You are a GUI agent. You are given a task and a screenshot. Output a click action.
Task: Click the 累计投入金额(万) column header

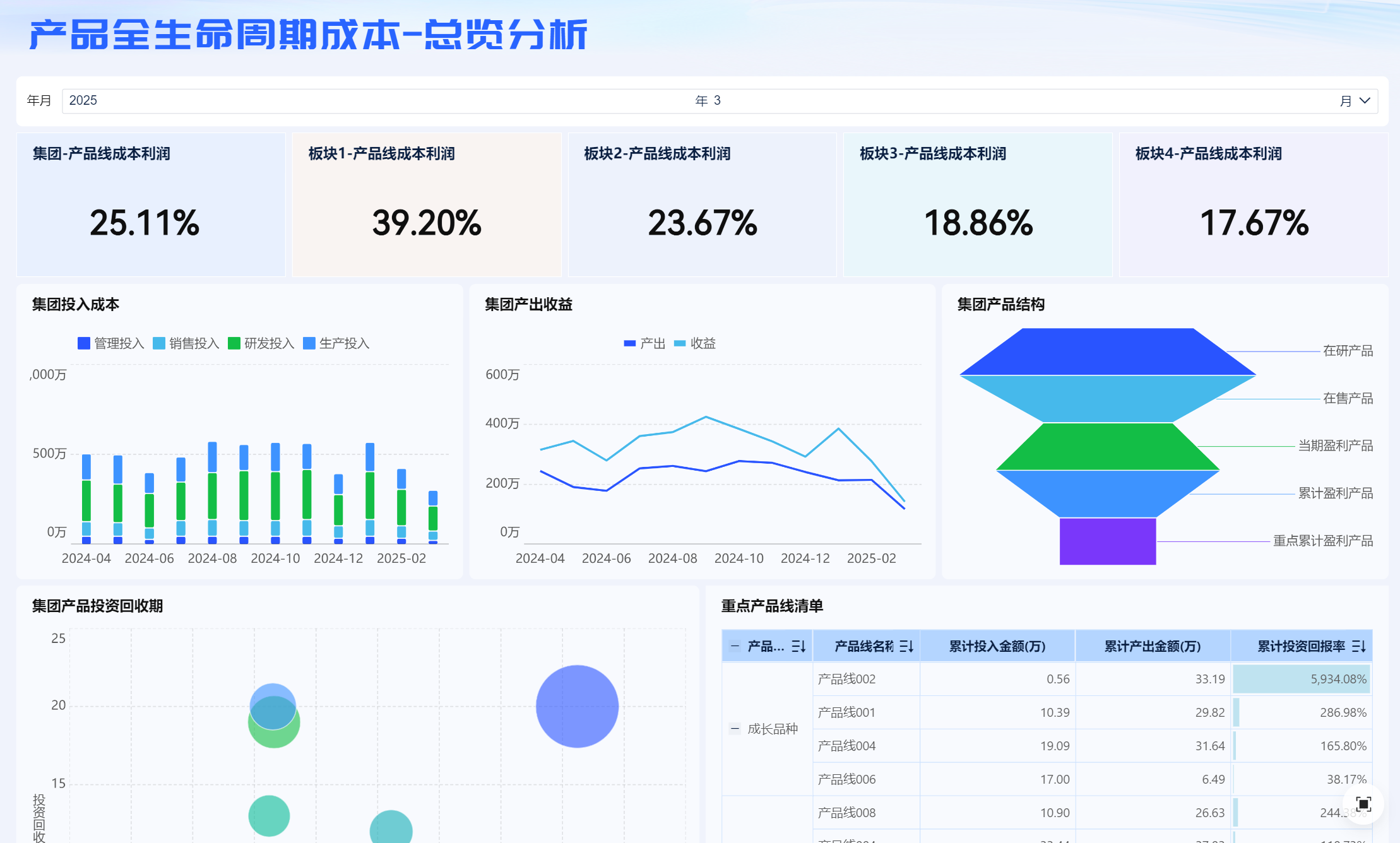pyautogui.click(x=998, y=646)
